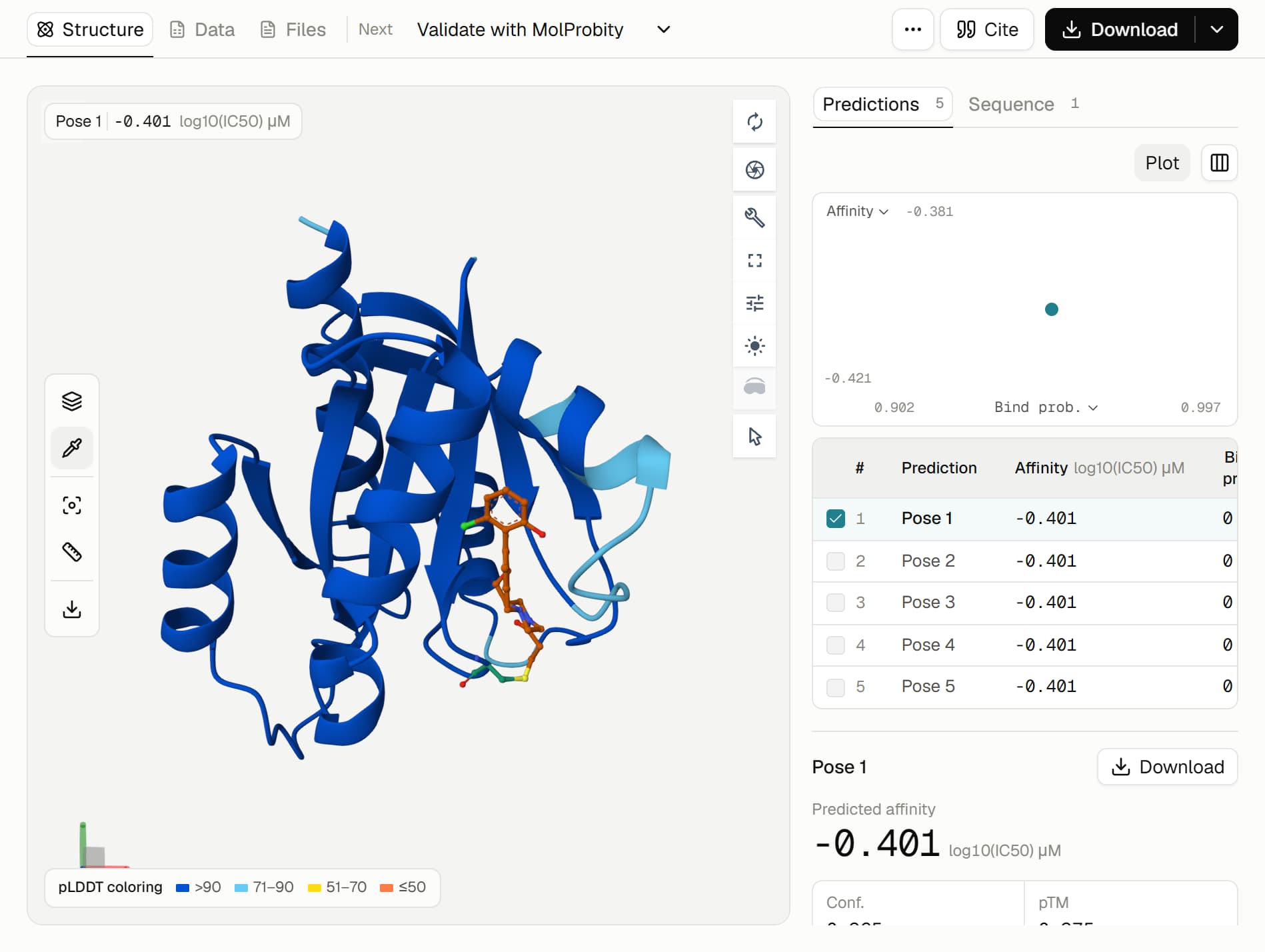Enable the Pose 5 checkbox

tap(835, 687)
